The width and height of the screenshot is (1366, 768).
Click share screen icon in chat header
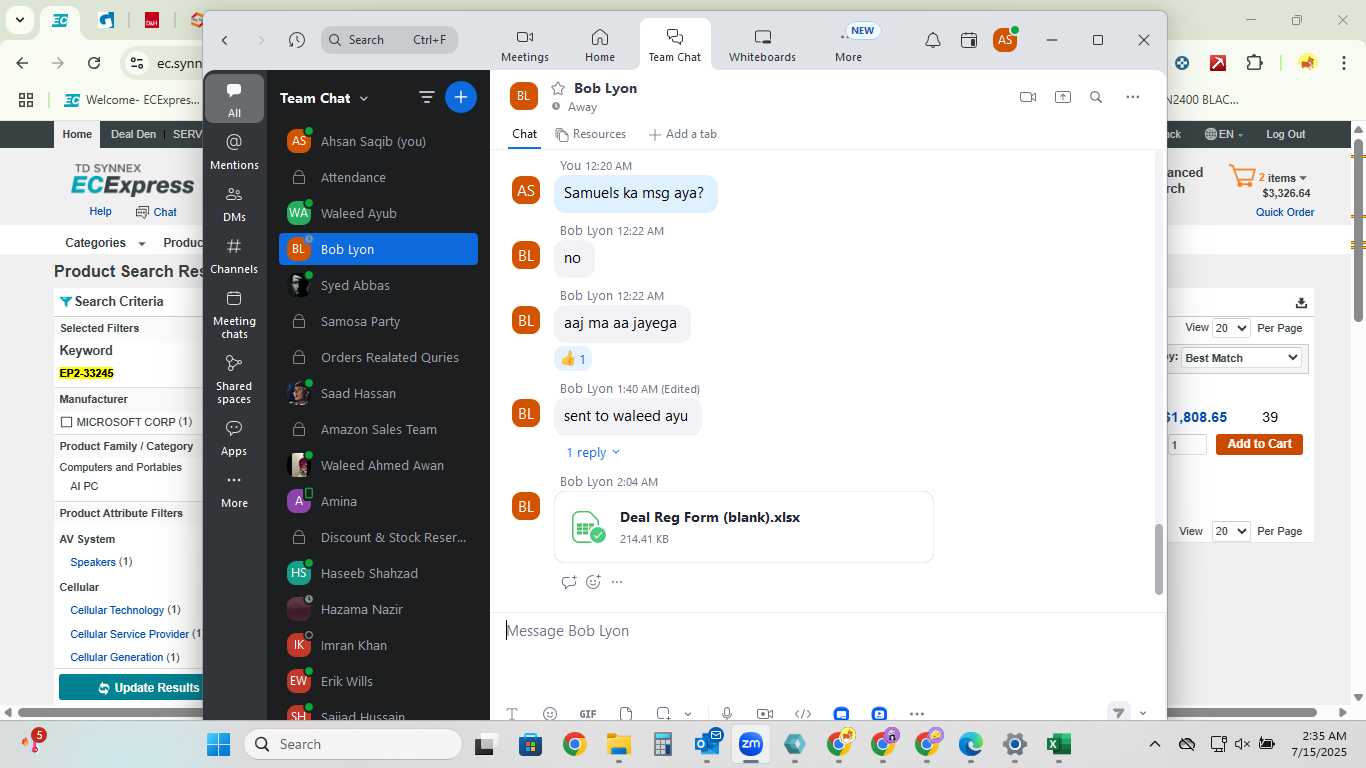1062,97
